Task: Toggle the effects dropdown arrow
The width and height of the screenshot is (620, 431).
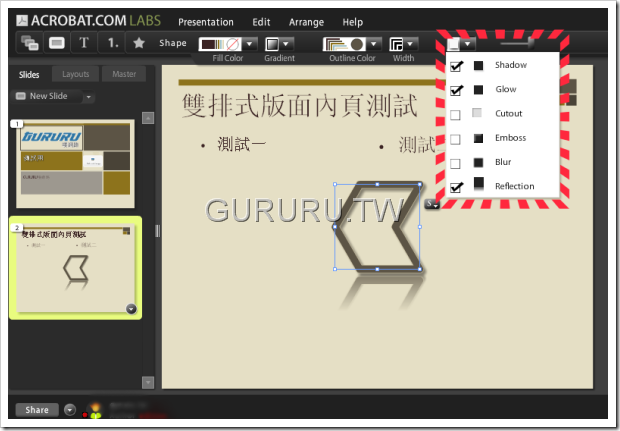Action: click(468, 44)
